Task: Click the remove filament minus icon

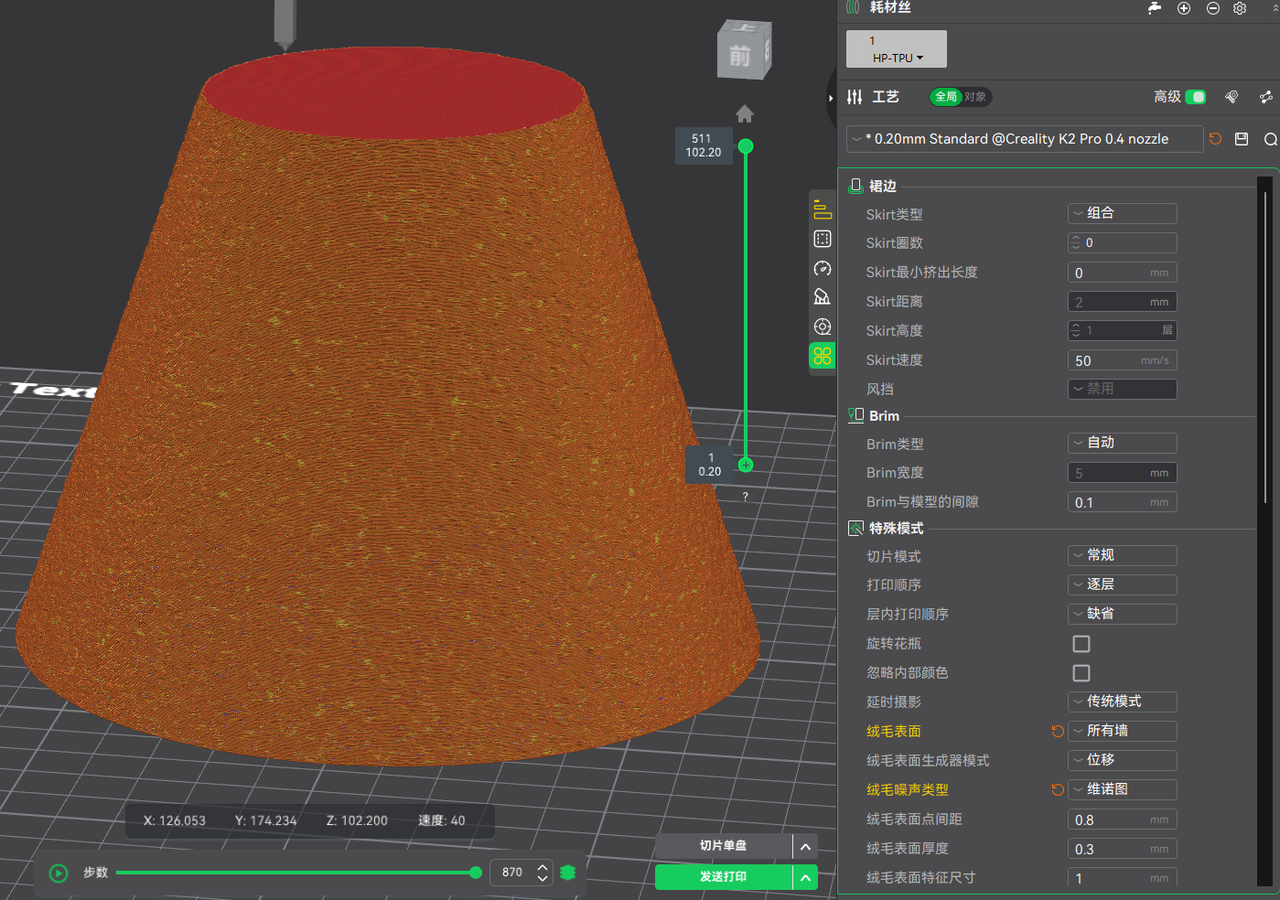Action: click(1213, 8)
